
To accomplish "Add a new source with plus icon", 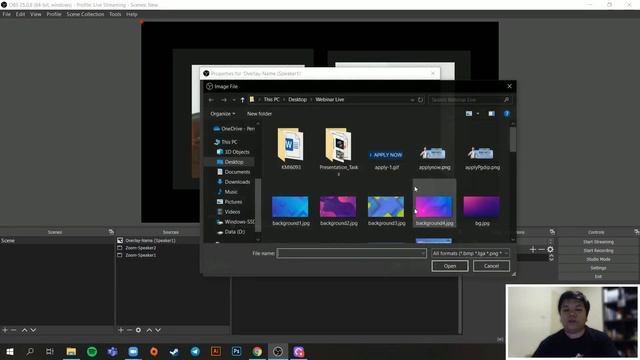I will coord(121,330).
